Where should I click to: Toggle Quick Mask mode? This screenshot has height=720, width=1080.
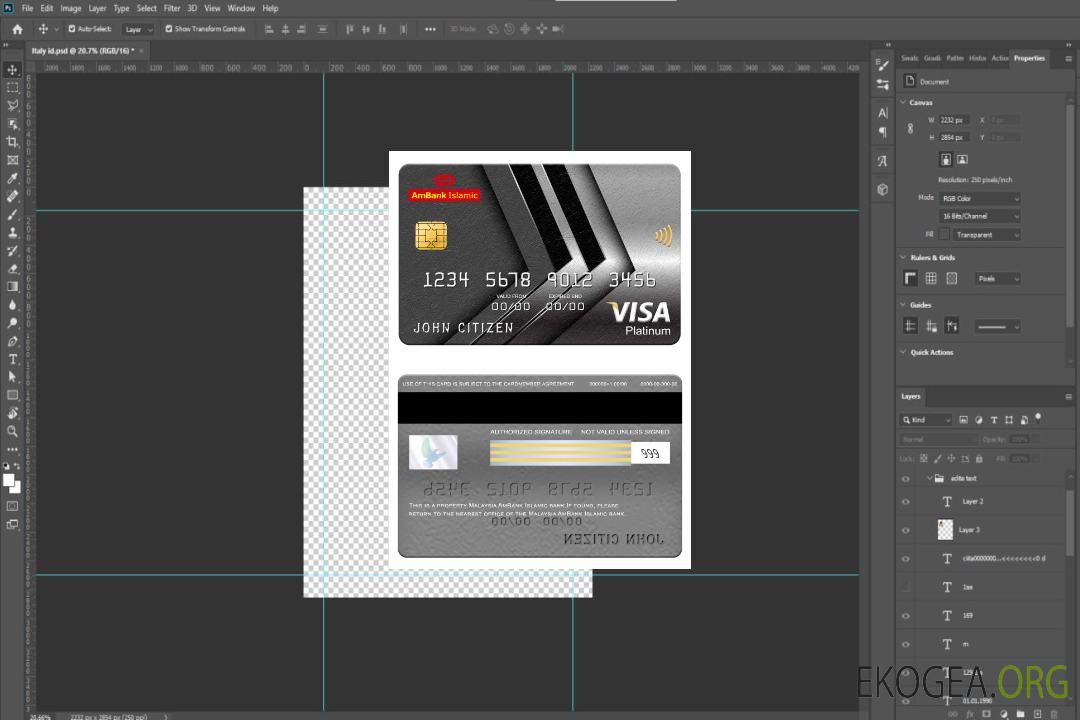point(12,506)
